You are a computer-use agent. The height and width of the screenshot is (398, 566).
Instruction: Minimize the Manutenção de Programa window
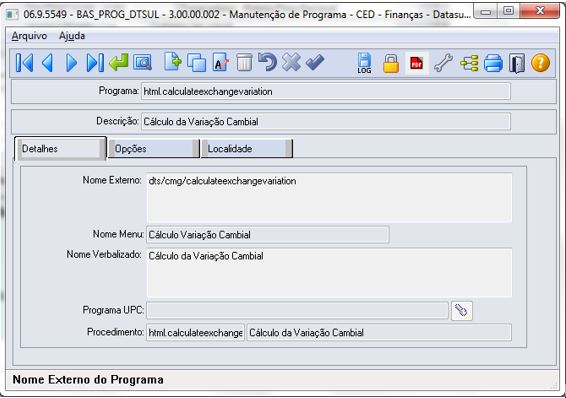[486, 11]
